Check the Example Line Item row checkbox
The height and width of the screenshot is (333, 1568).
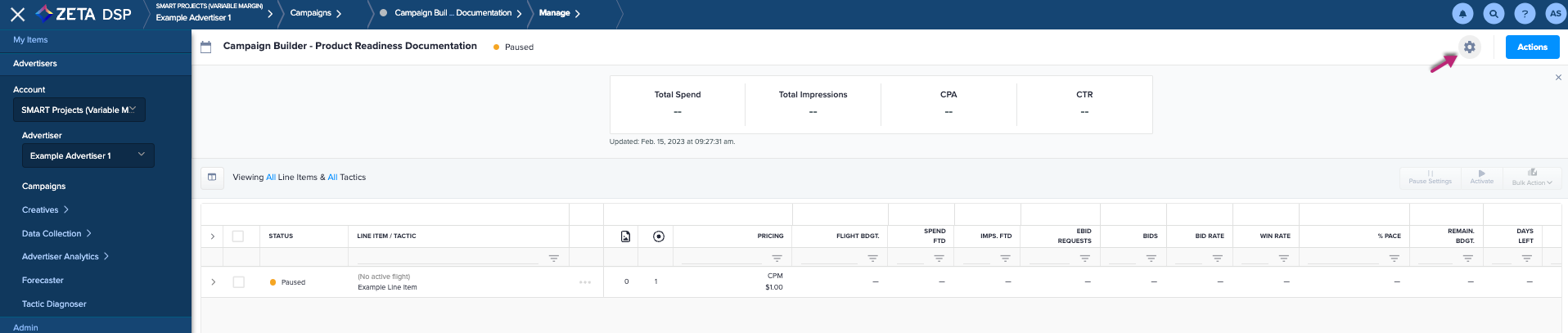pyautogui.click(x=238, y=282)
